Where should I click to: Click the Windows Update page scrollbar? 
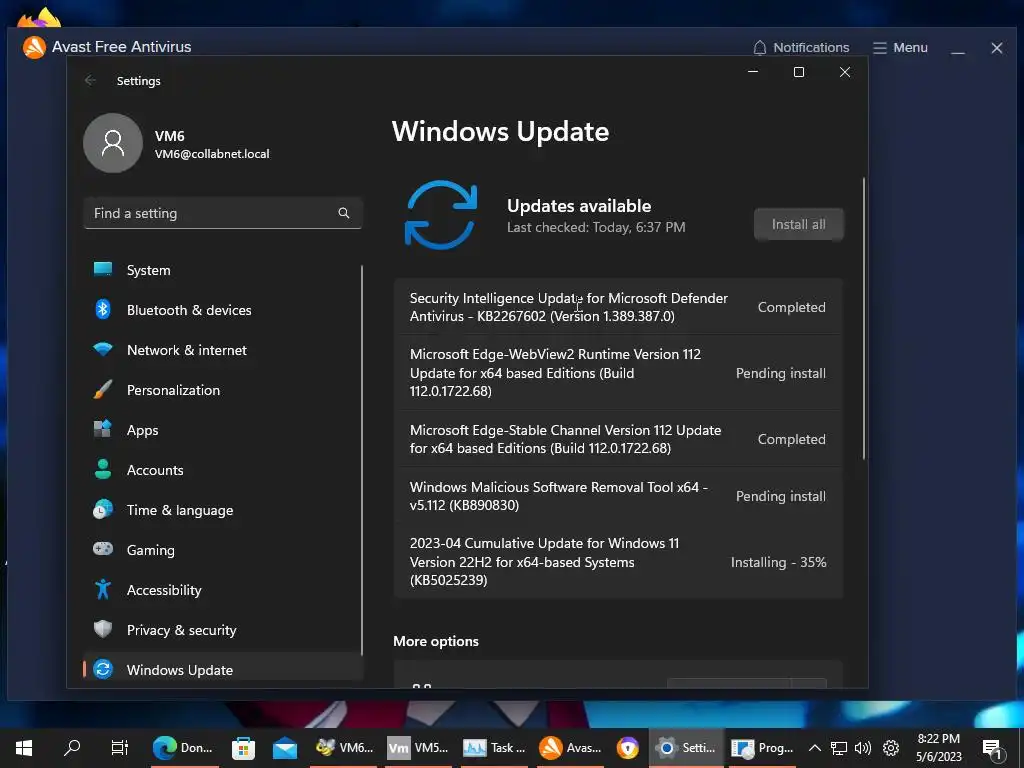863,318
